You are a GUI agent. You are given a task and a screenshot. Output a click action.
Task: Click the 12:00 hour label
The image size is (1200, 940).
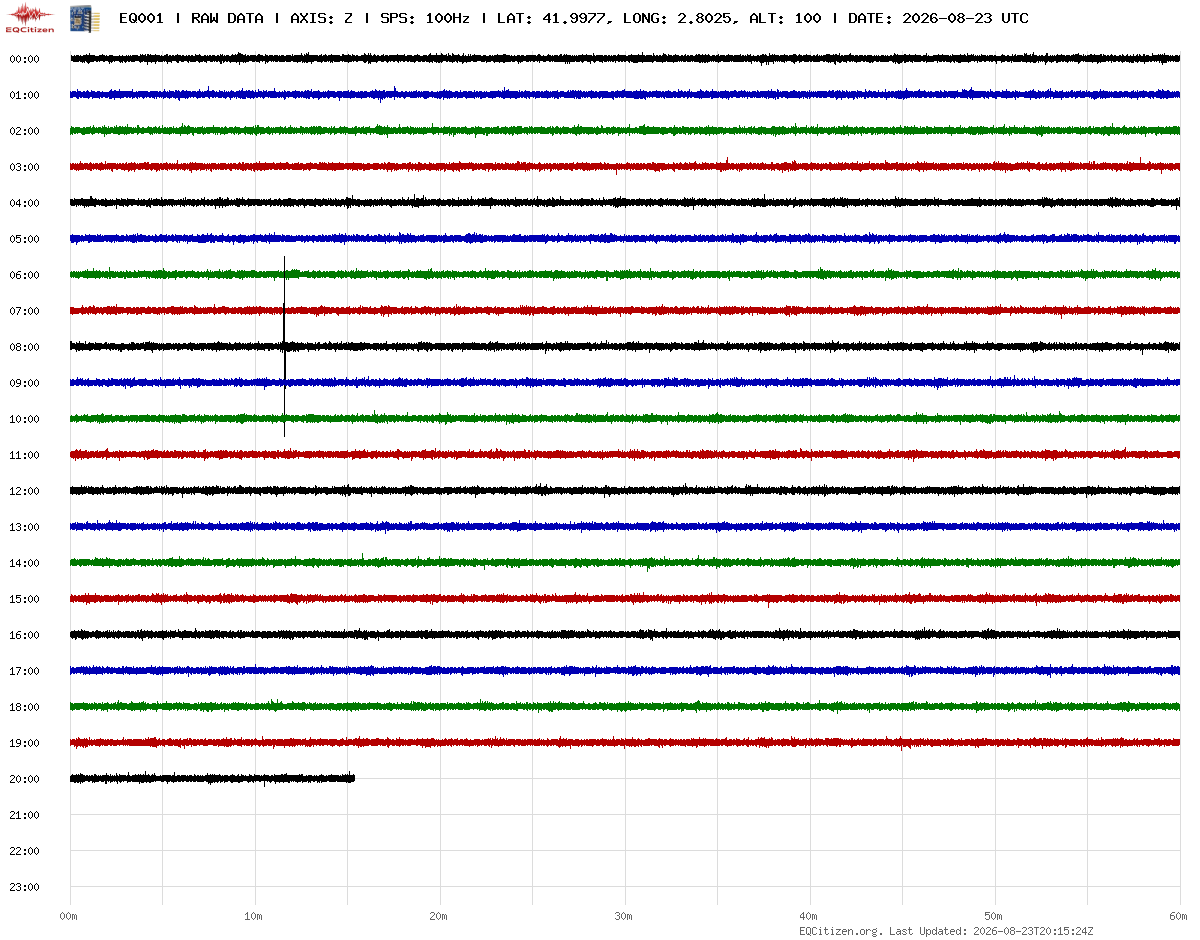(x=24, y=491)
